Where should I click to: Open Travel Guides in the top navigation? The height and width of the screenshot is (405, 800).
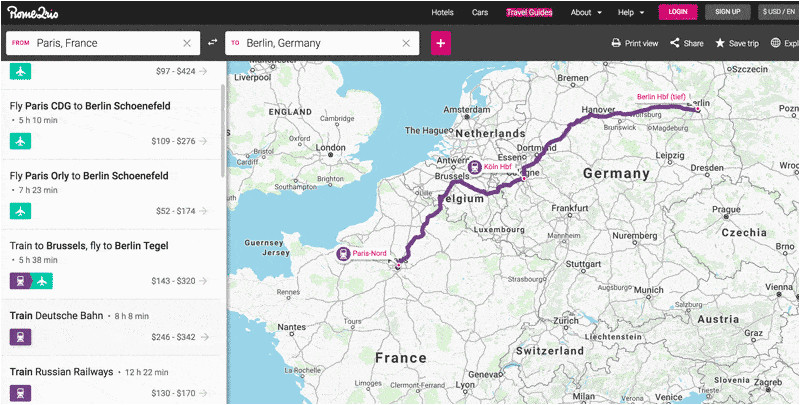(529, 12)
